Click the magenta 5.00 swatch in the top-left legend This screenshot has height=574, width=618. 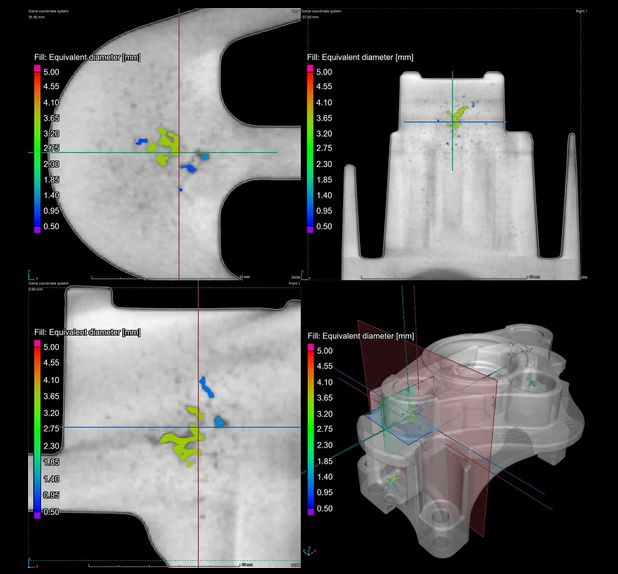39,72
